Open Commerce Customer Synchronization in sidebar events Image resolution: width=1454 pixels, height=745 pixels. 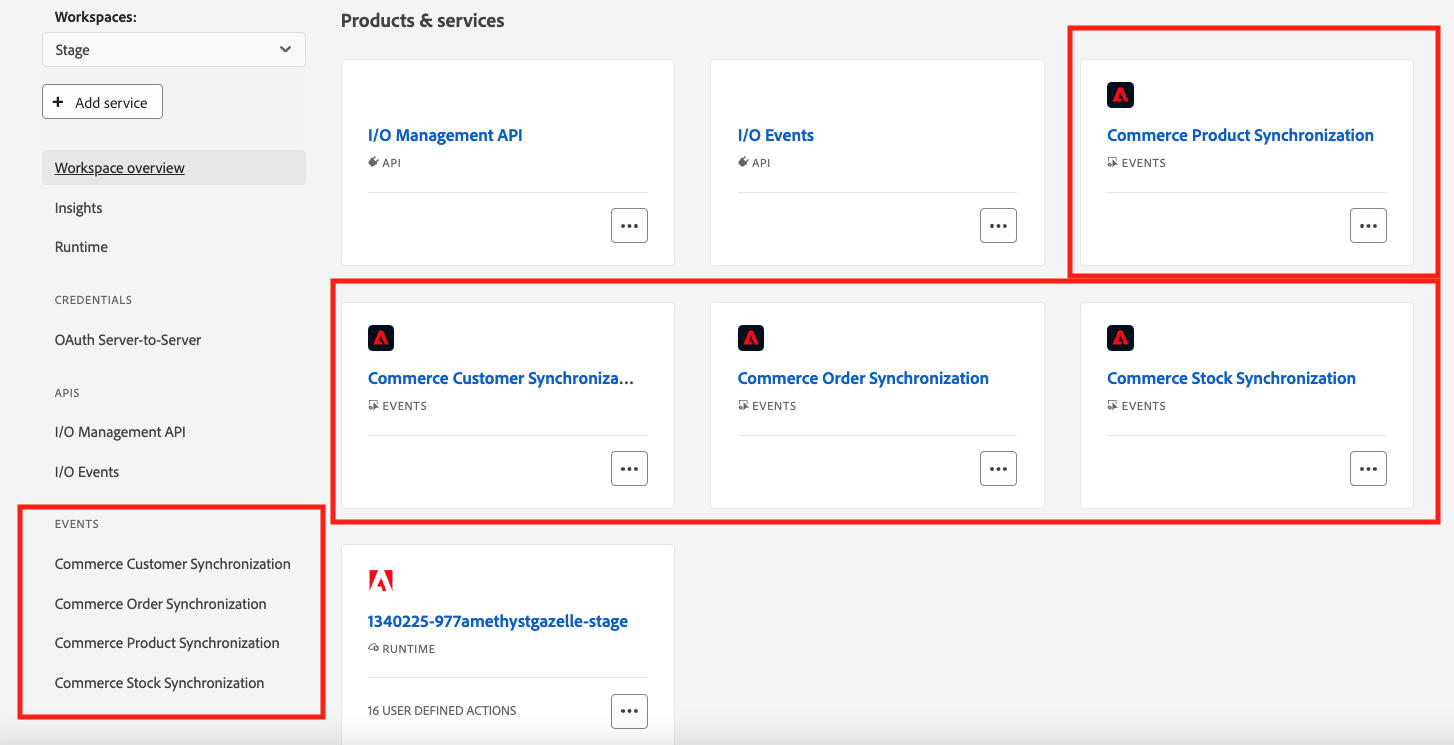coord(173,564)
